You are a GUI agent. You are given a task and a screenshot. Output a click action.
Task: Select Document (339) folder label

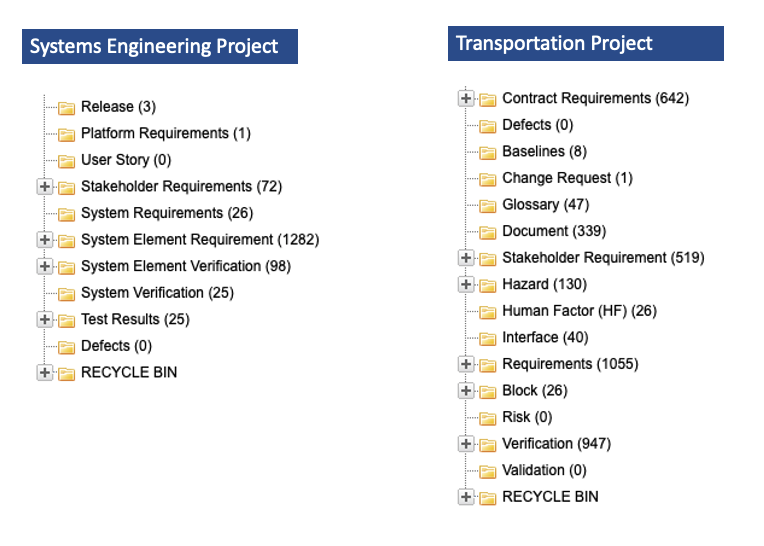[x=554, y=231]
